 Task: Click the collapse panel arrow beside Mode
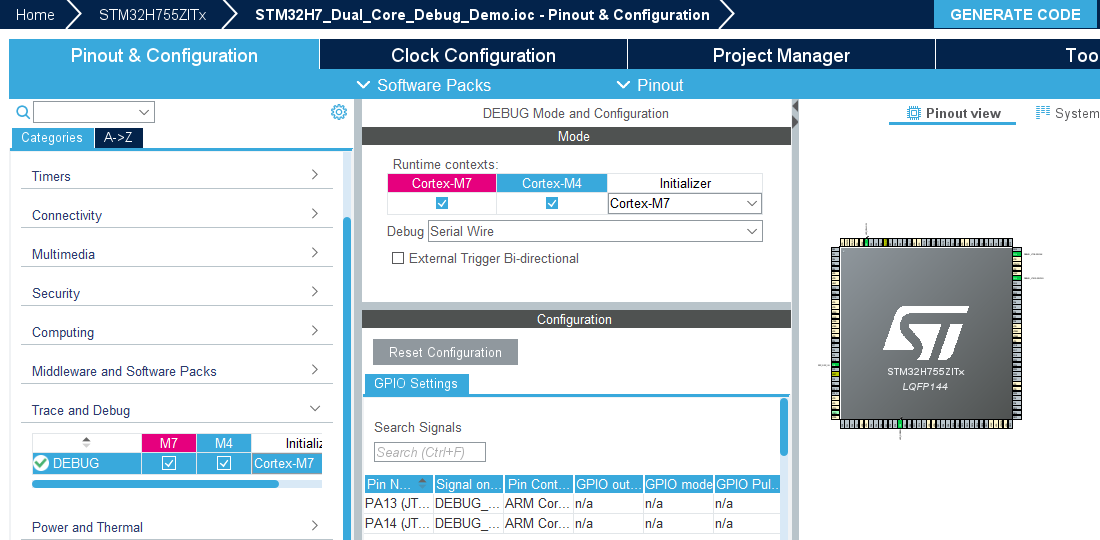click(795, 106)
